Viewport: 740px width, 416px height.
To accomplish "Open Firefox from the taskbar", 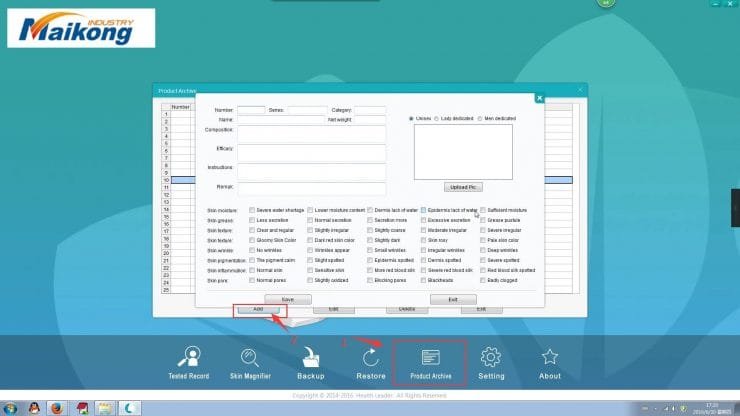I will click(x=57, y=407).
